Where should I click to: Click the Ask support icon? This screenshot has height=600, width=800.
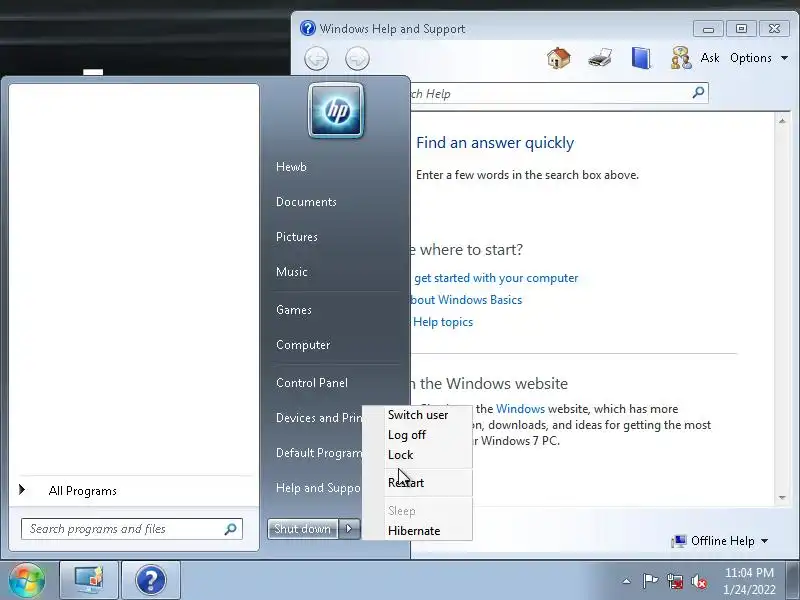[x=681, y=58]
